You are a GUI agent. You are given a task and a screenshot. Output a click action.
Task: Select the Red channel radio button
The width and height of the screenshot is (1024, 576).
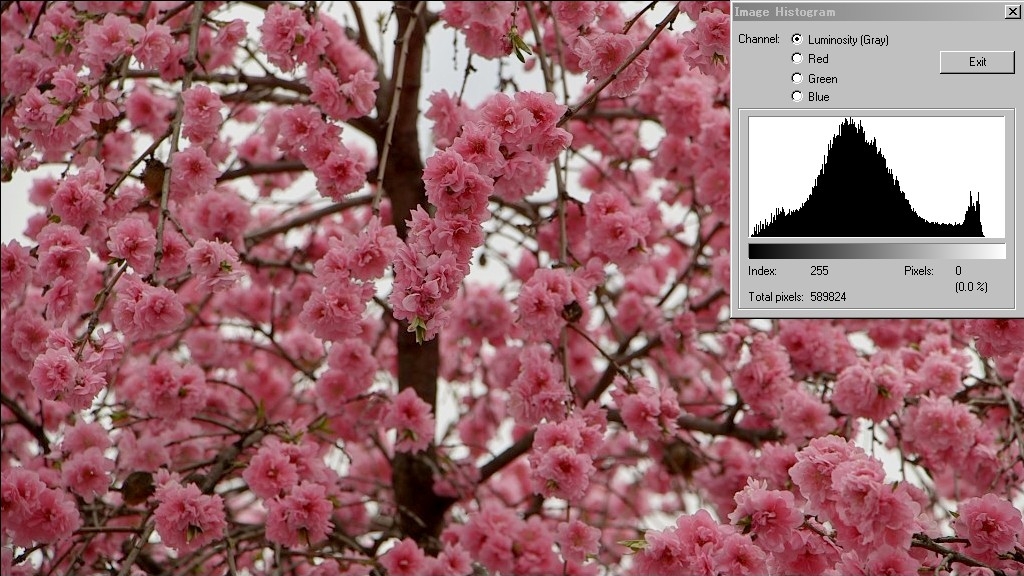(x=797, y=58)
